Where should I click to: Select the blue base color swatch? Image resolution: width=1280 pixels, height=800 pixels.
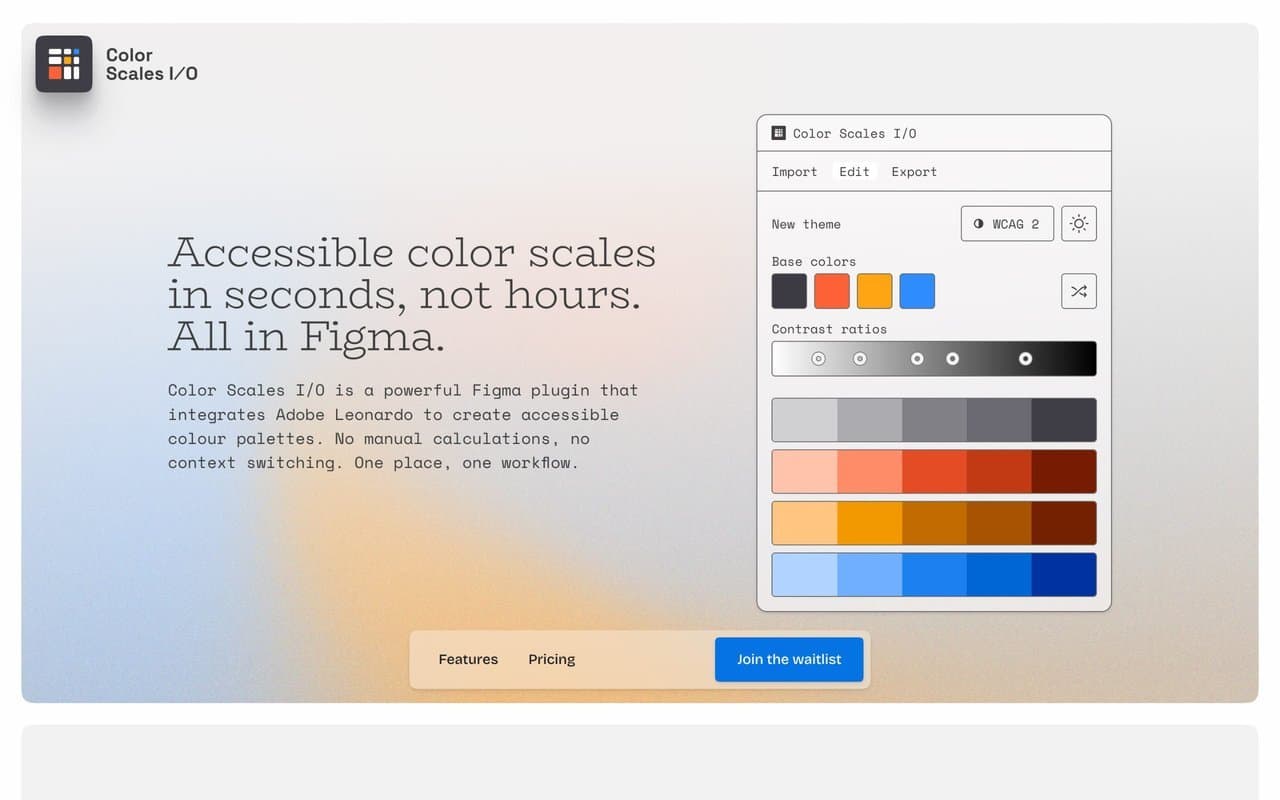tap(917, 291)
